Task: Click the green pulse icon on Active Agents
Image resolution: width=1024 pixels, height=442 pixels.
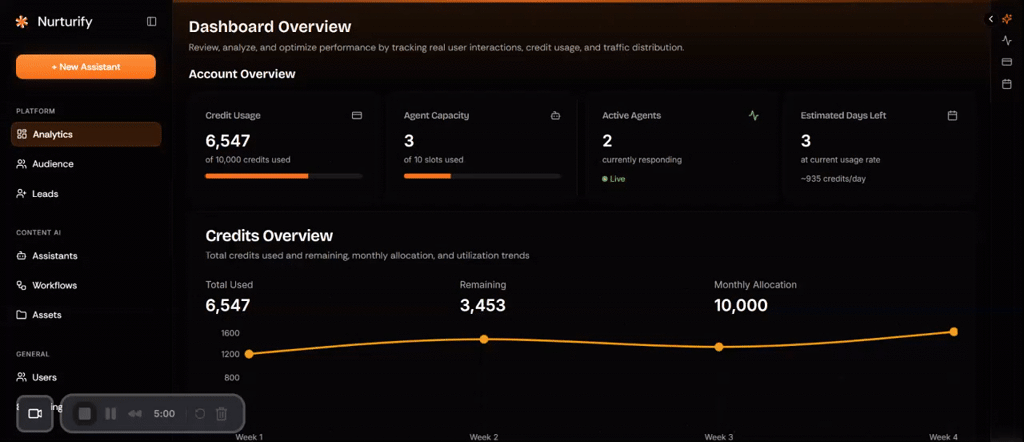Action: (x=754, y=116)
